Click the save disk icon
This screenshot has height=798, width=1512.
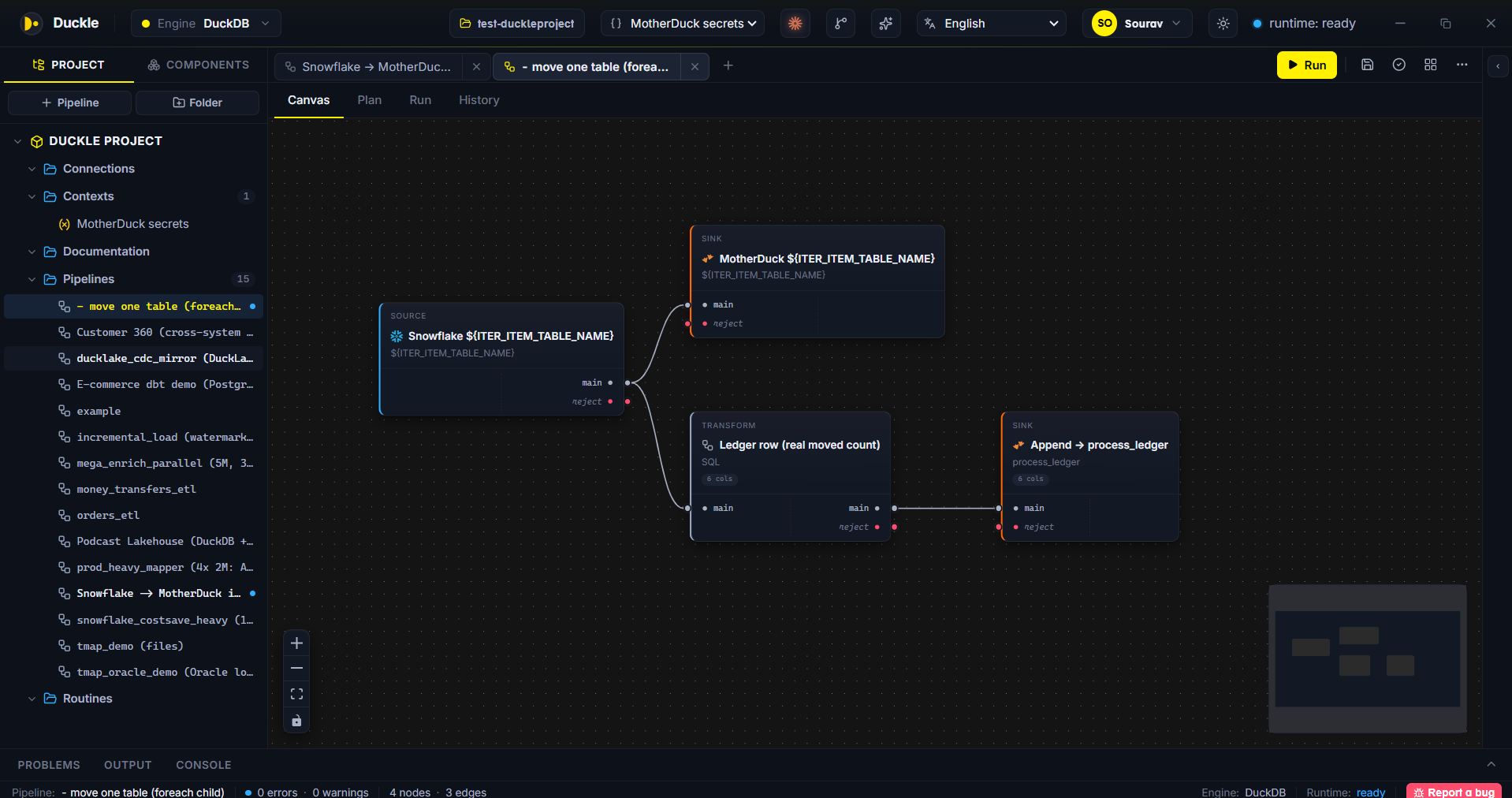[1367, 65]
